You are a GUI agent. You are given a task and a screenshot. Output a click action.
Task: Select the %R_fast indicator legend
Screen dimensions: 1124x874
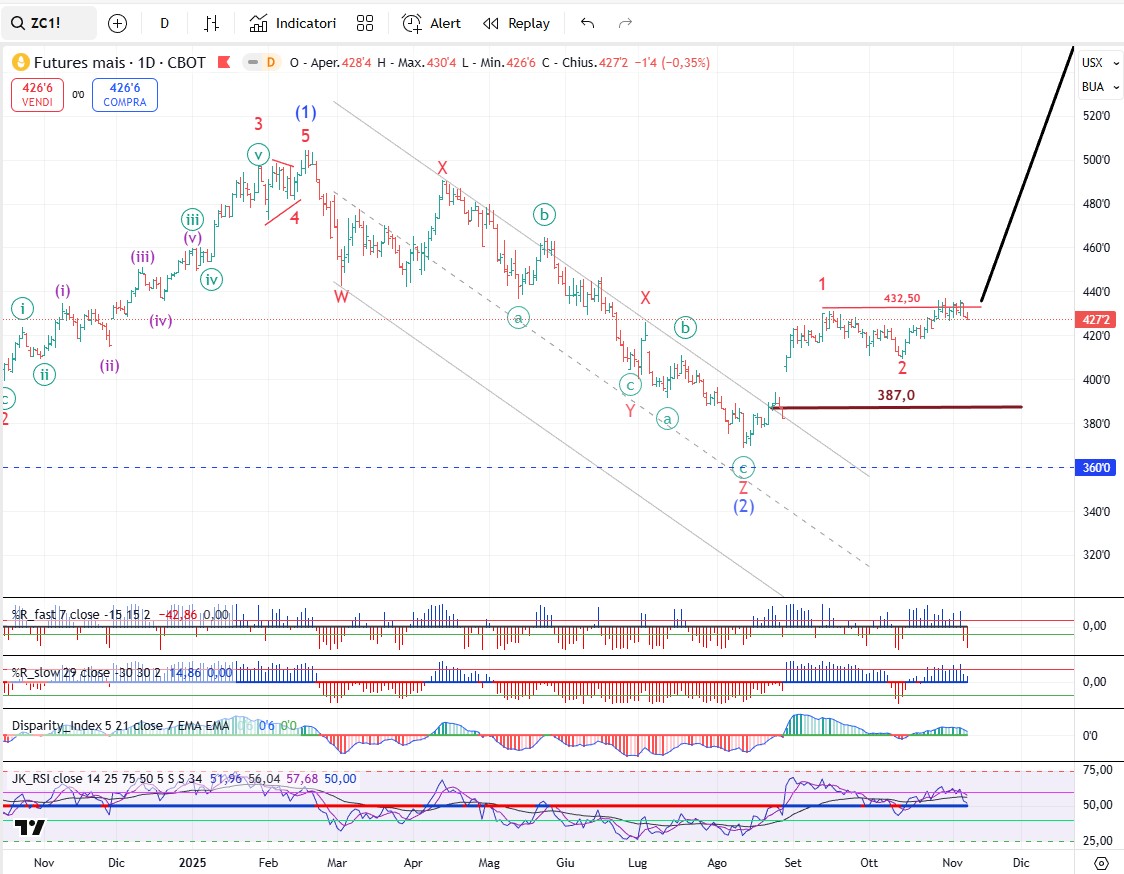coord(80,614)
